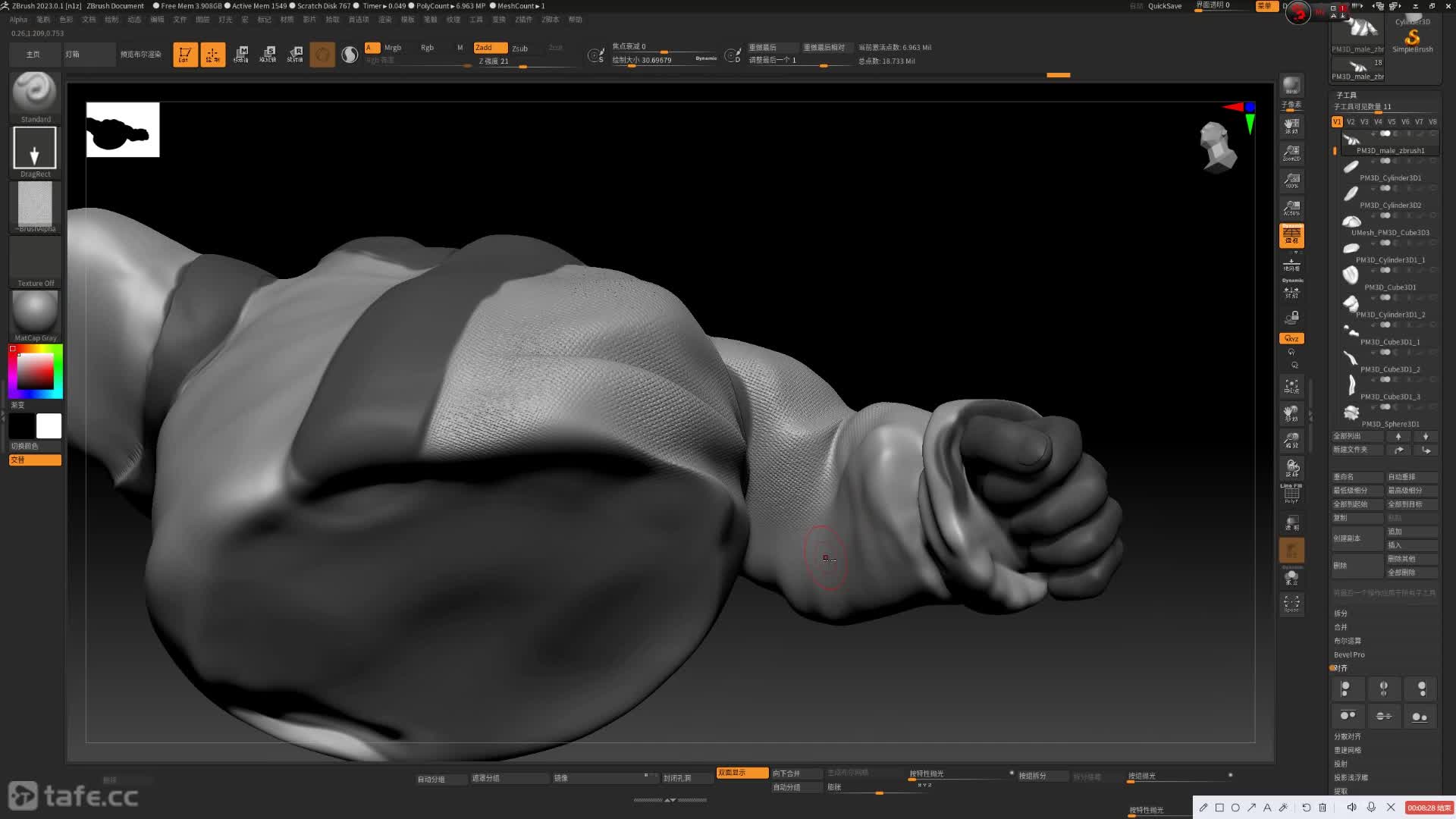This screenshot has height=819, width=1456.
Task: Open the Alpha menu
Action: click(x=18, y=20)
